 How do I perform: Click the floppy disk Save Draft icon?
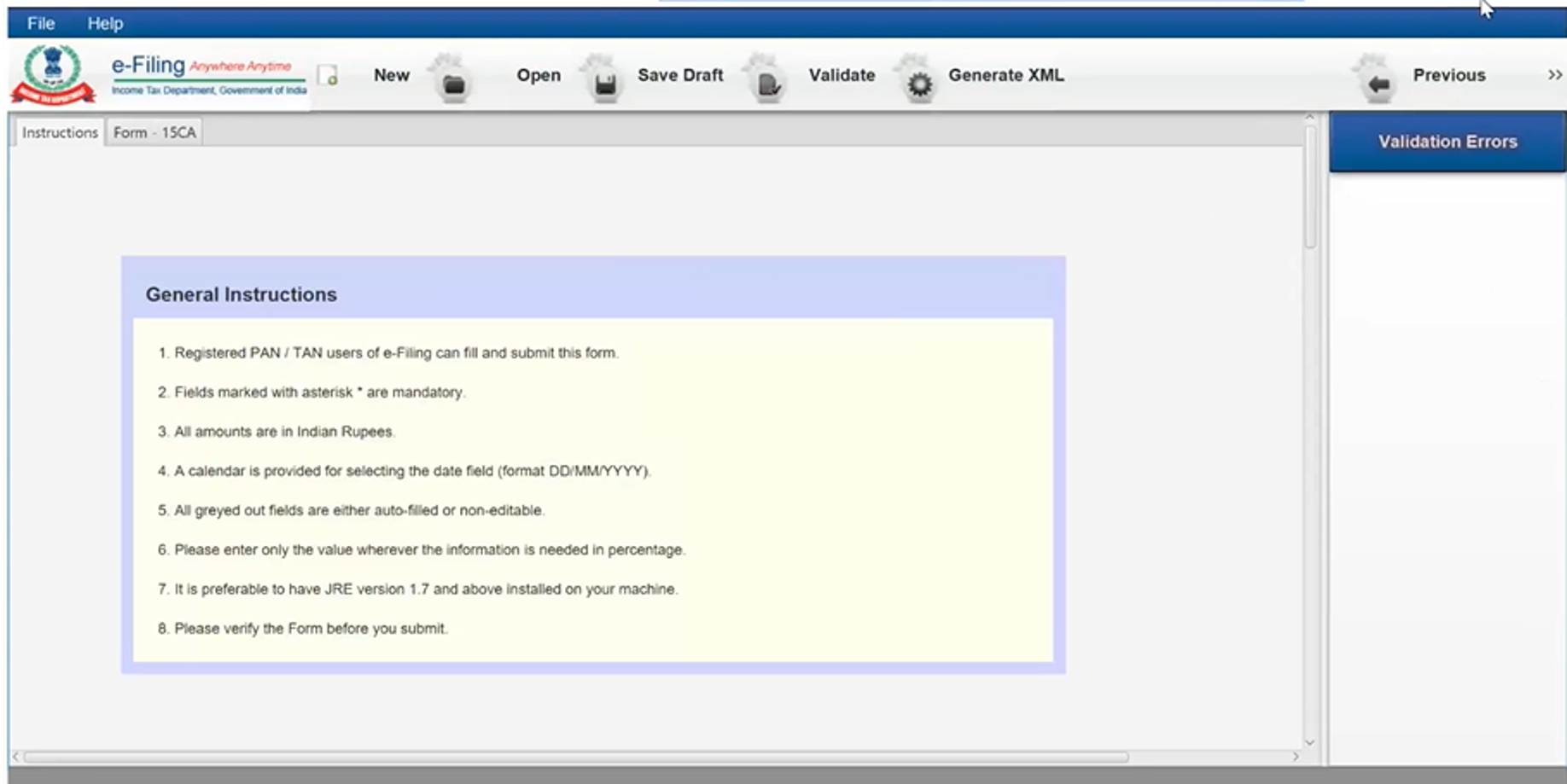point(604,84)
